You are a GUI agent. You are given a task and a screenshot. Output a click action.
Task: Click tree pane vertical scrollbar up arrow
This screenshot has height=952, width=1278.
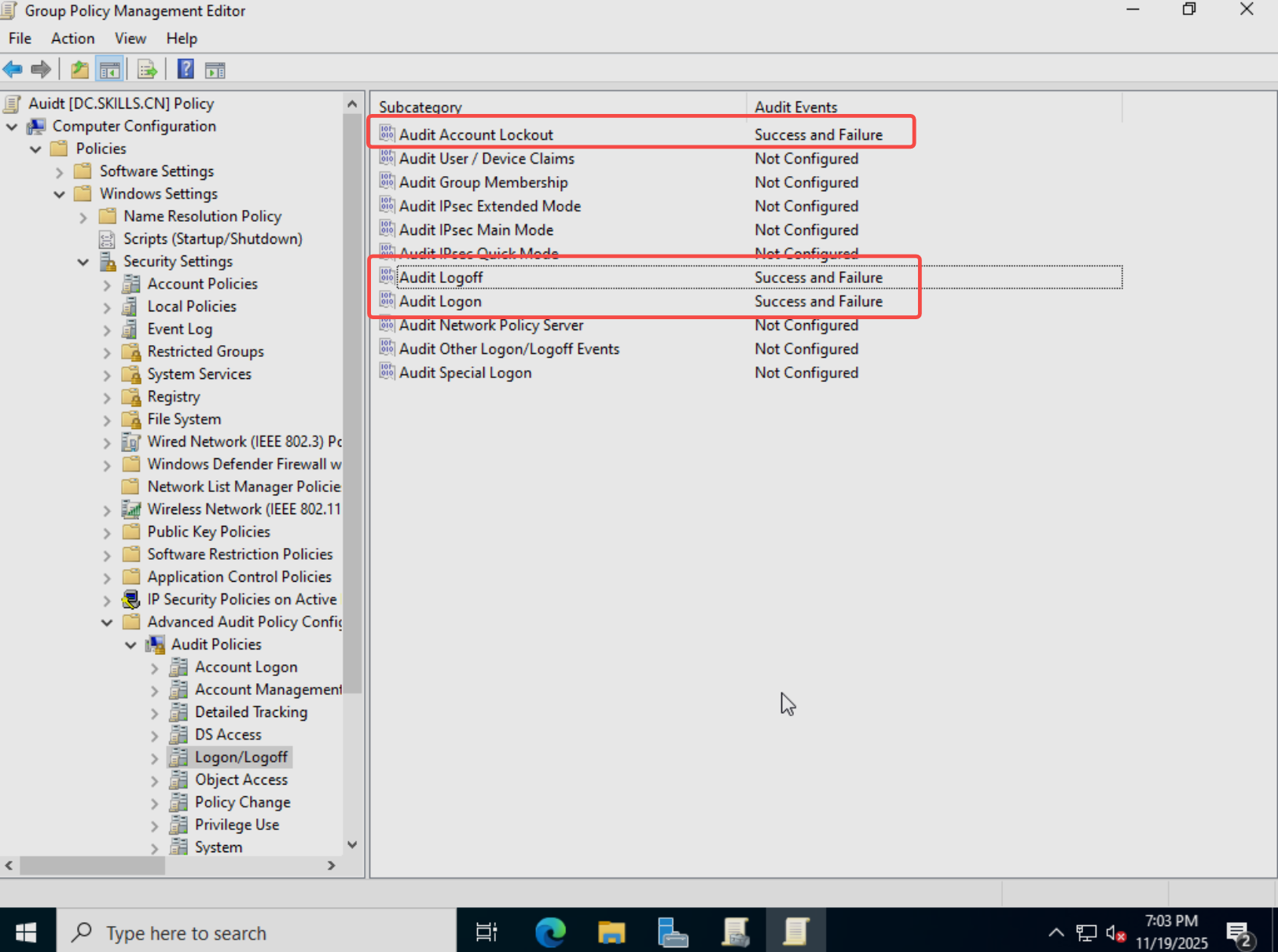click(352, 104)
